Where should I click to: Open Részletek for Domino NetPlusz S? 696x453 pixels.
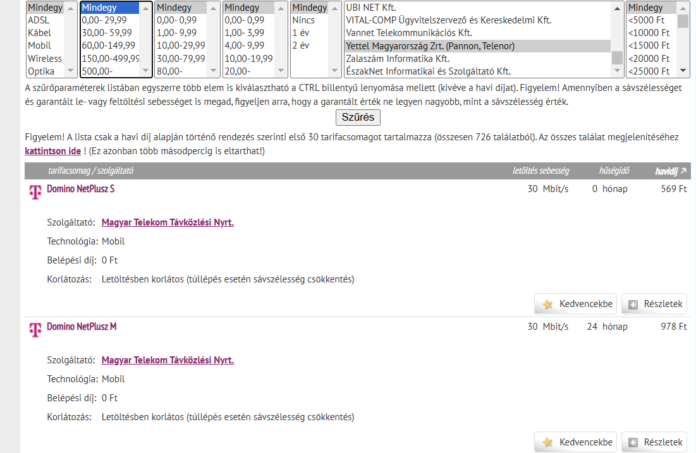[654, 304]
